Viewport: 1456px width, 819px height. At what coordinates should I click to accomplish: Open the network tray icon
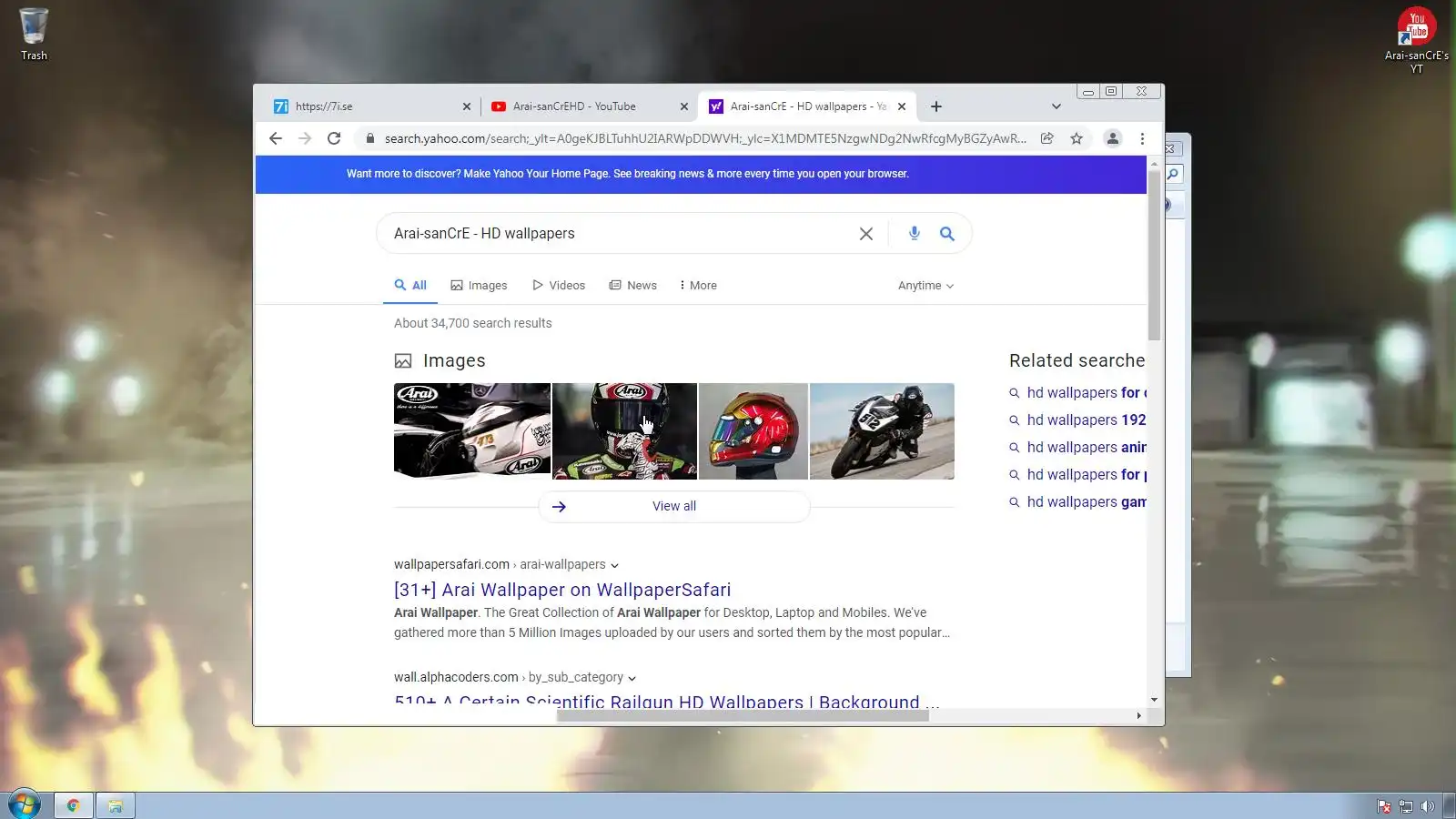1406,806
